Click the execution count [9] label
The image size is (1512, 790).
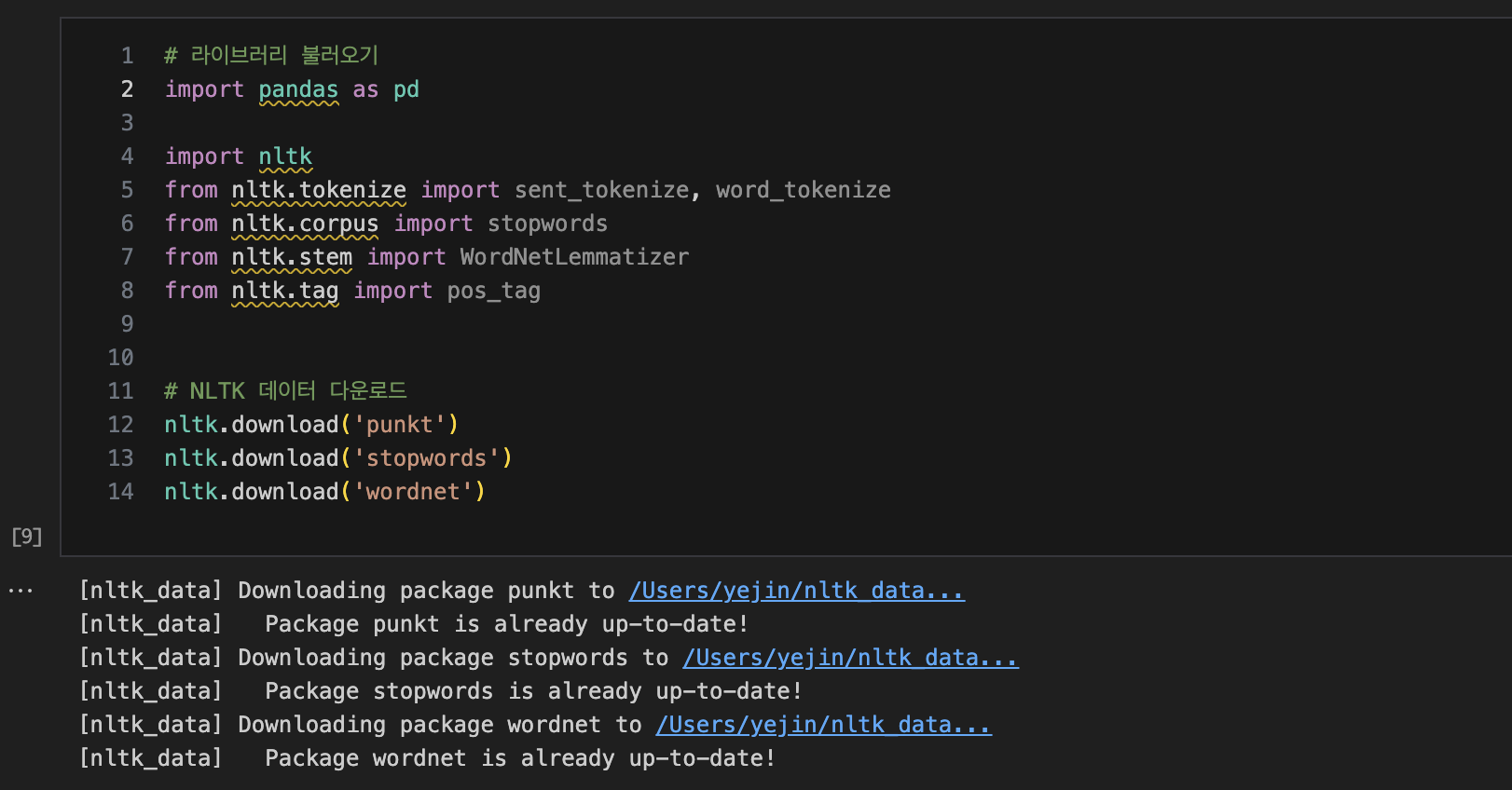click(x=26, y=537)
